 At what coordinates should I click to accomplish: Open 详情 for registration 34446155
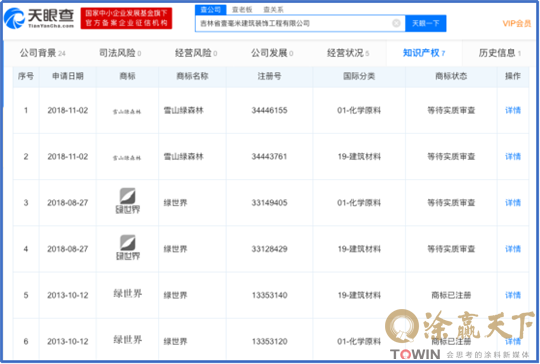click(x=513, y=110)
